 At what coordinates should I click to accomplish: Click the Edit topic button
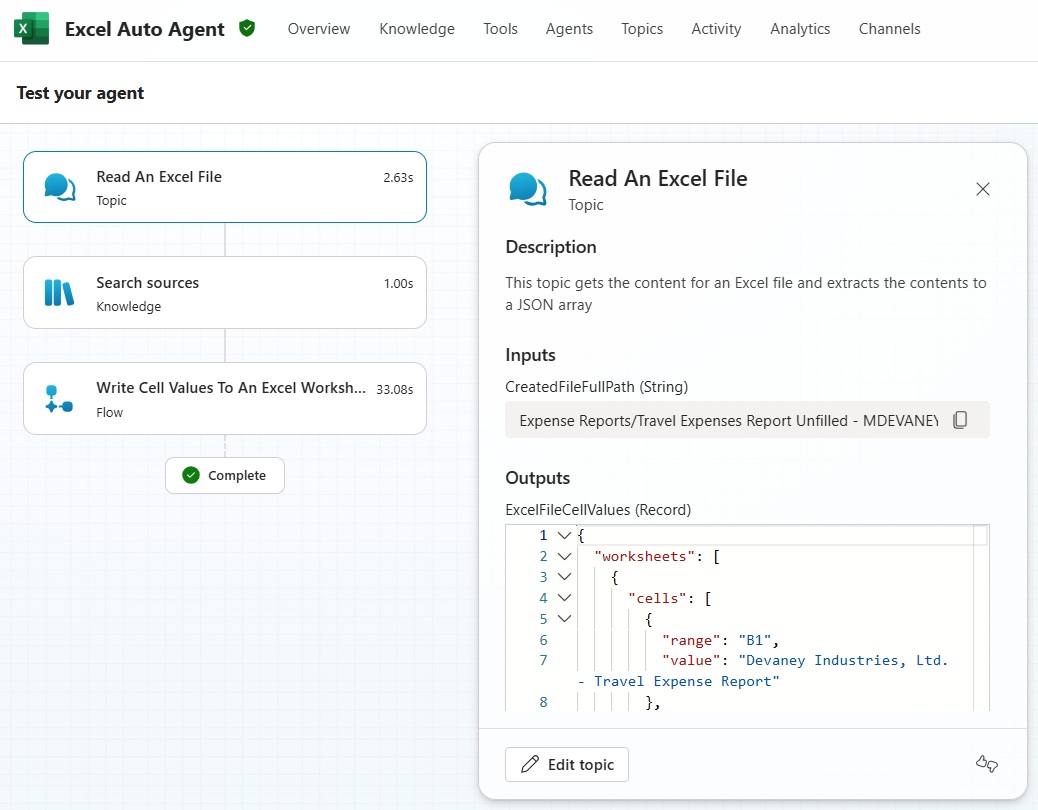click(x=566, y=764)
